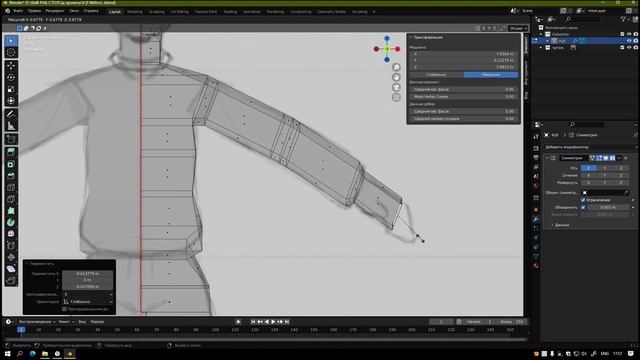Click the Локально button in Transform panel
The image size is (640, 360).
pos(491,75)
